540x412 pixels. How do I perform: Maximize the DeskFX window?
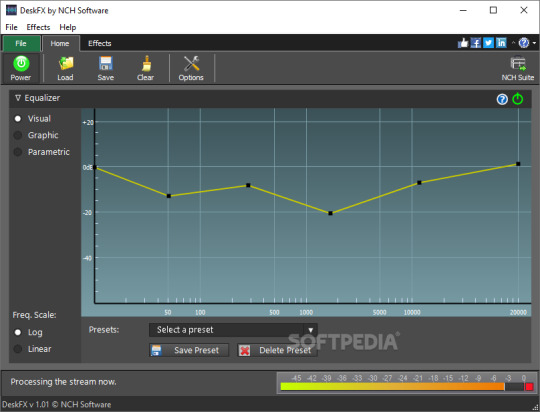click(493, 10)
